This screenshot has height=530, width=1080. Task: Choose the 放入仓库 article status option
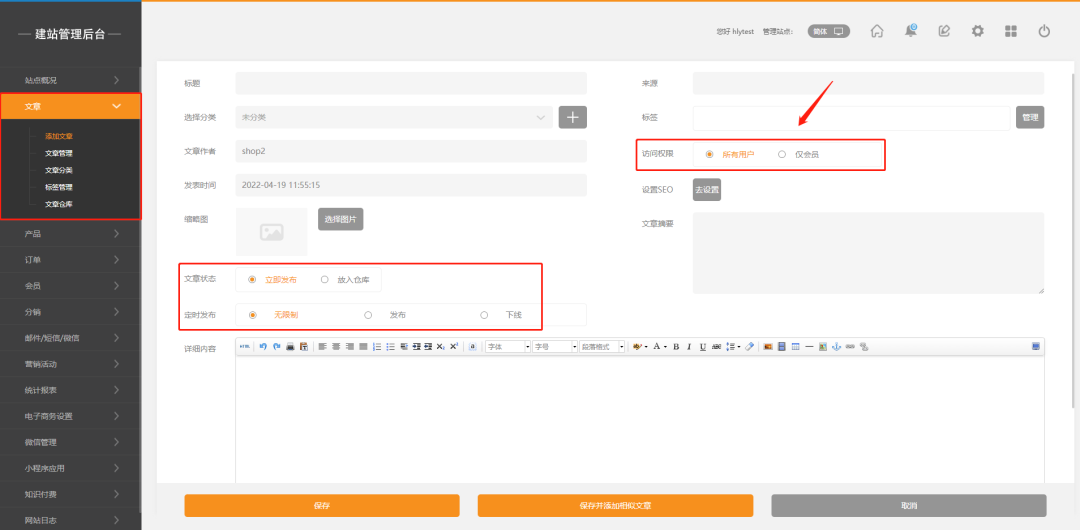[325, 280]
